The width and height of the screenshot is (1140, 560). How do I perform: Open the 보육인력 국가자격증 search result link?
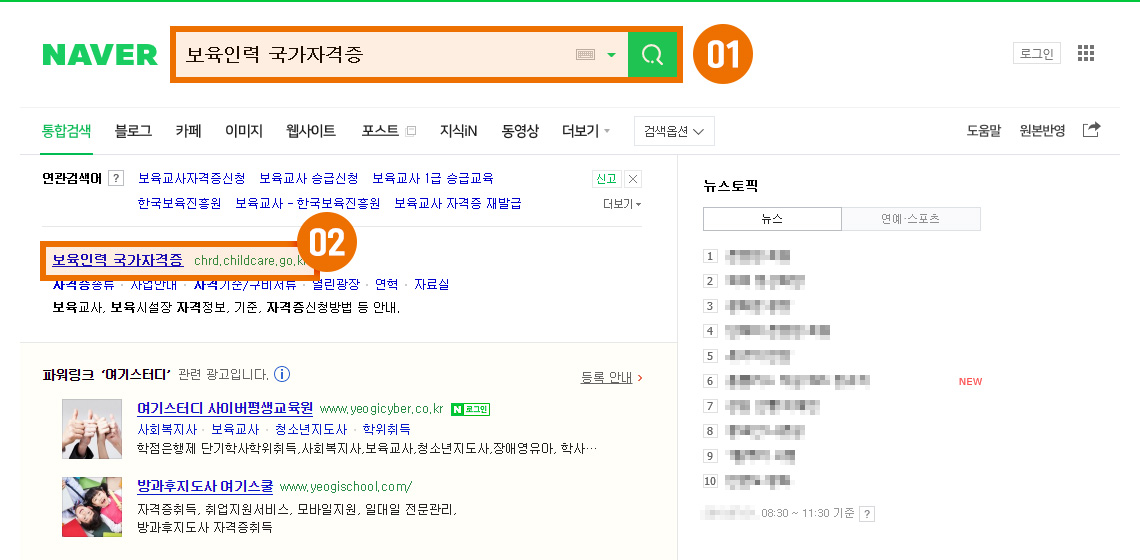pyautogui.click(x=117, y=260)
